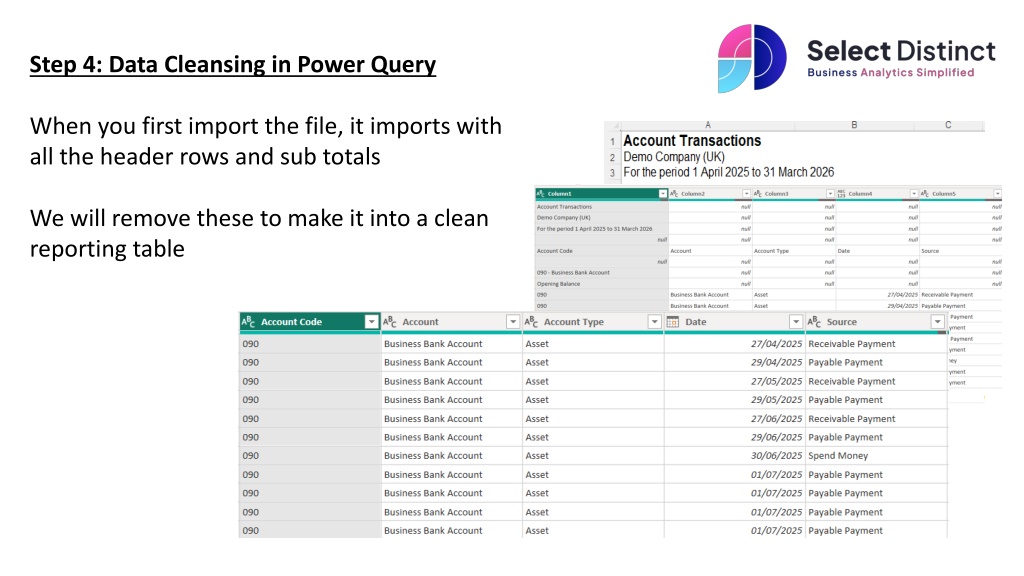Expand the Source column filter dropdown
This screenshot has height=576, width=1024.
tap(937, 322)
